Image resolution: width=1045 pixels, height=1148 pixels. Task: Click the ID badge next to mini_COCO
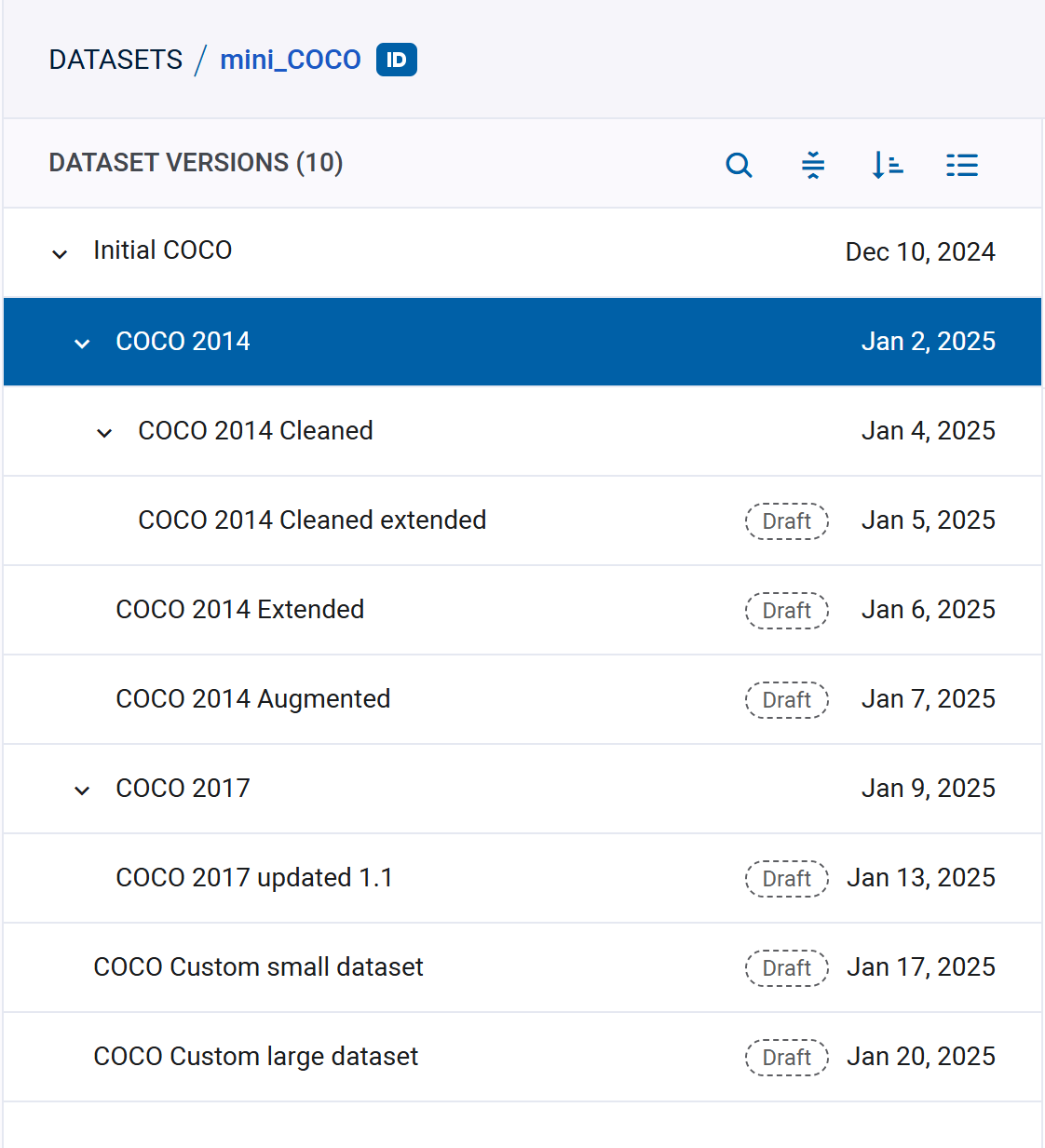pos(395,59)
